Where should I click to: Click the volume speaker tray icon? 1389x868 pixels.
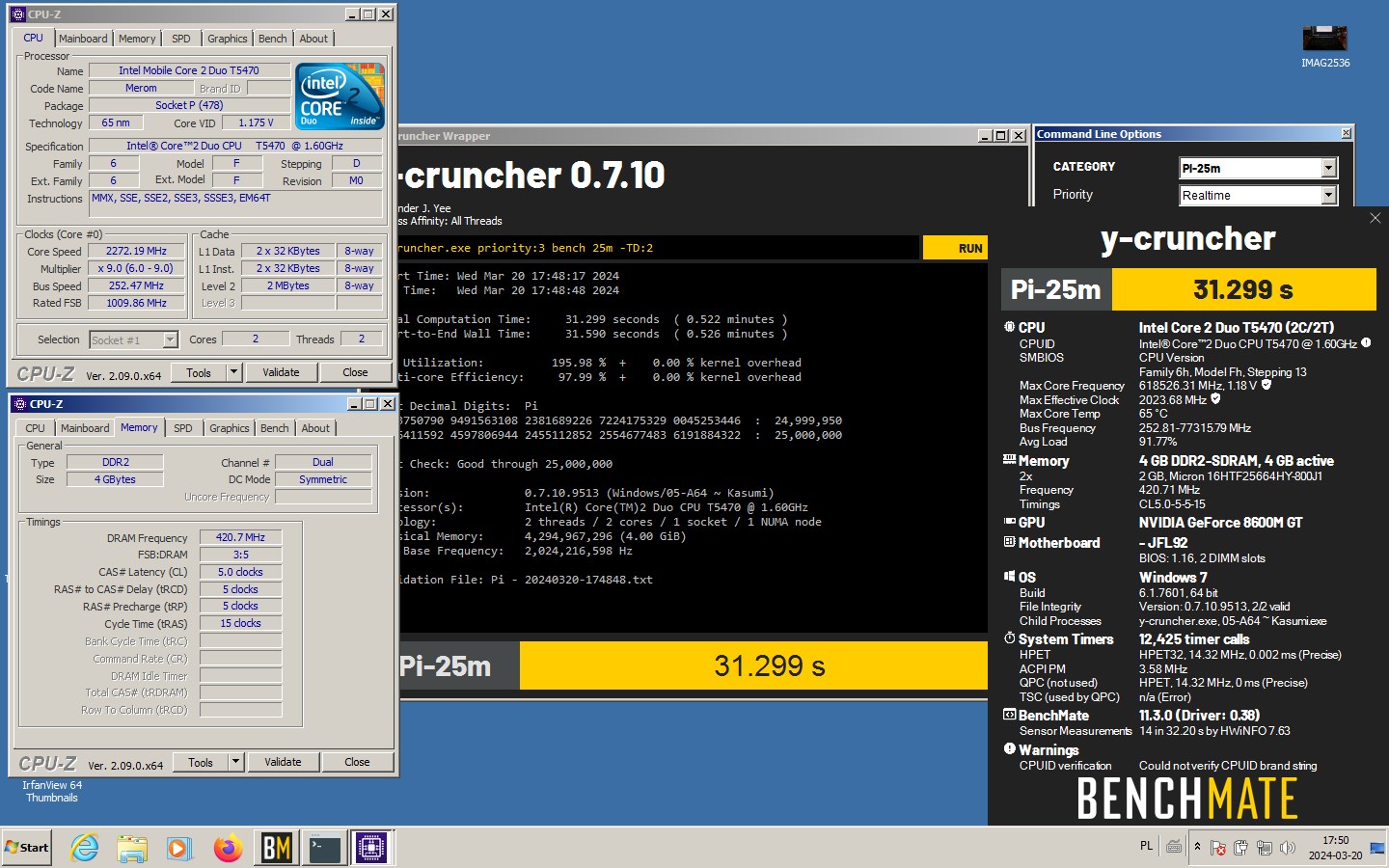[x=1287, y=848]
